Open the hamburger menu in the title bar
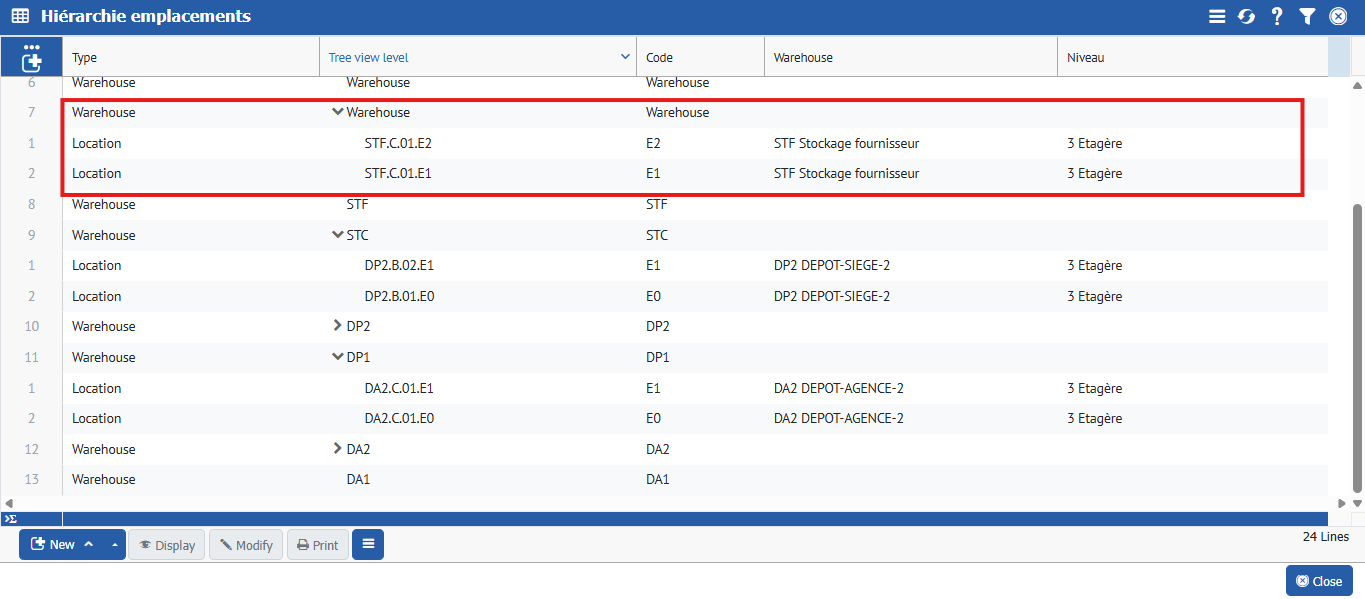 (1216, 16)
